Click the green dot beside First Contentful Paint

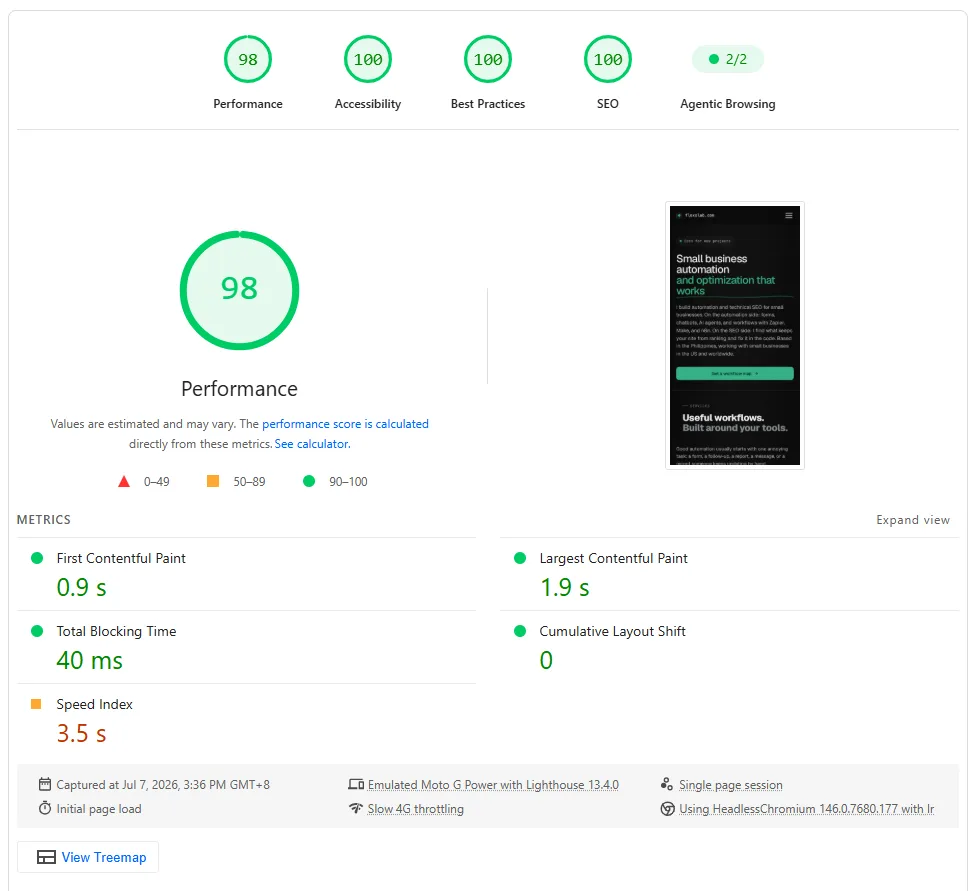[37, 558]
